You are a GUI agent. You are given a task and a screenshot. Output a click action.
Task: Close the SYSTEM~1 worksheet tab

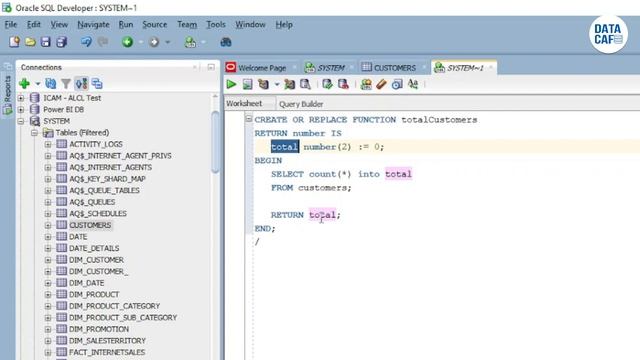[x=491, y=68]
